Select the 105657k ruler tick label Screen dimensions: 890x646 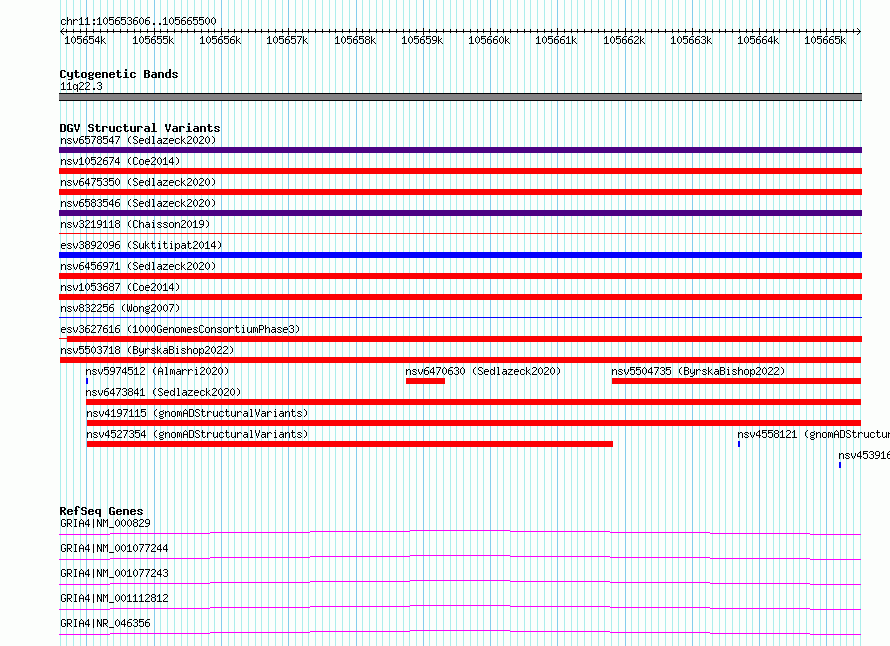(287, 40)
